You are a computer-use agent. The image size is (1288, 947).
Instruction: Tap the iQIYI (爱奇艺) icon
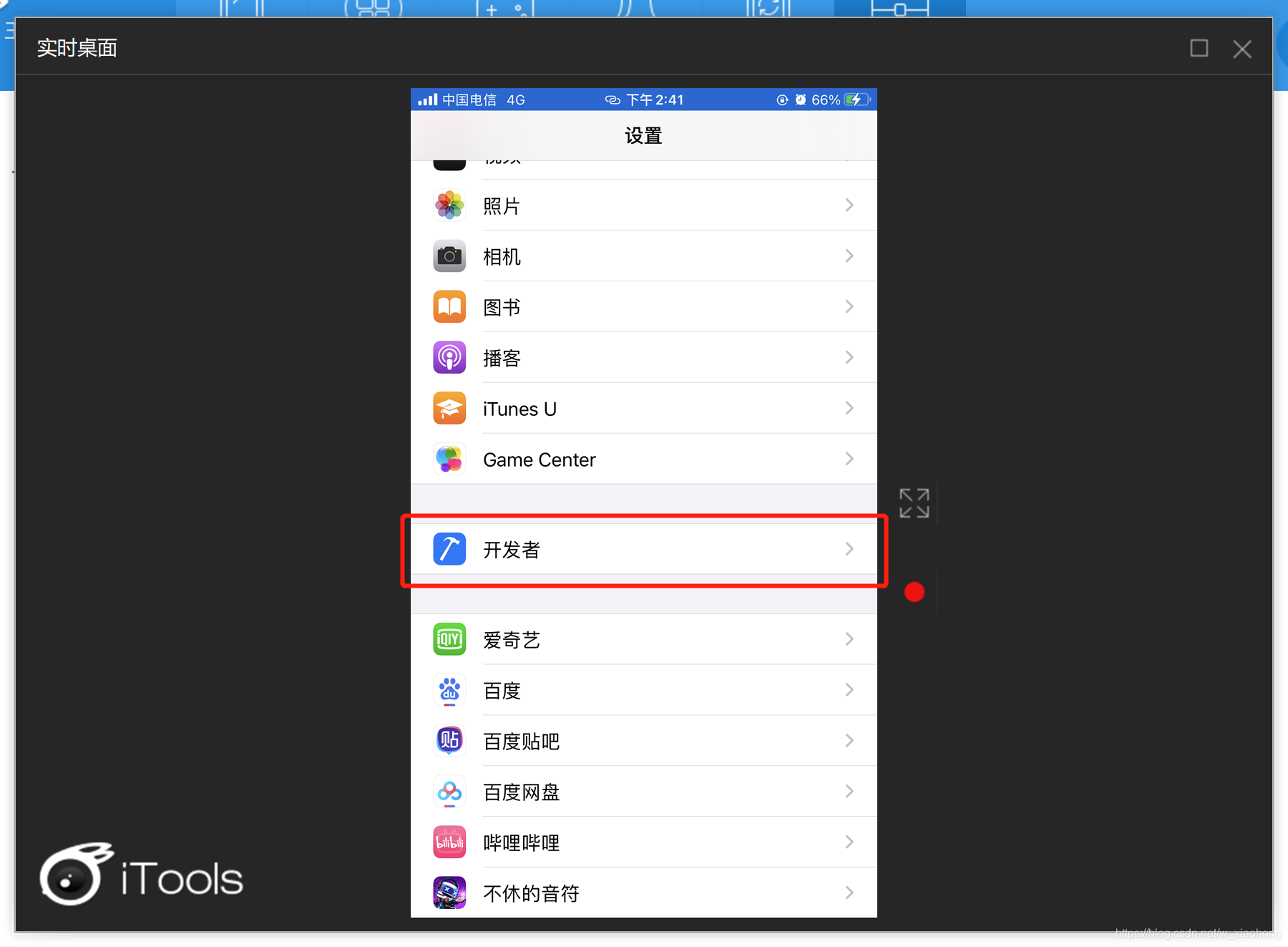(x=449, y=639)
